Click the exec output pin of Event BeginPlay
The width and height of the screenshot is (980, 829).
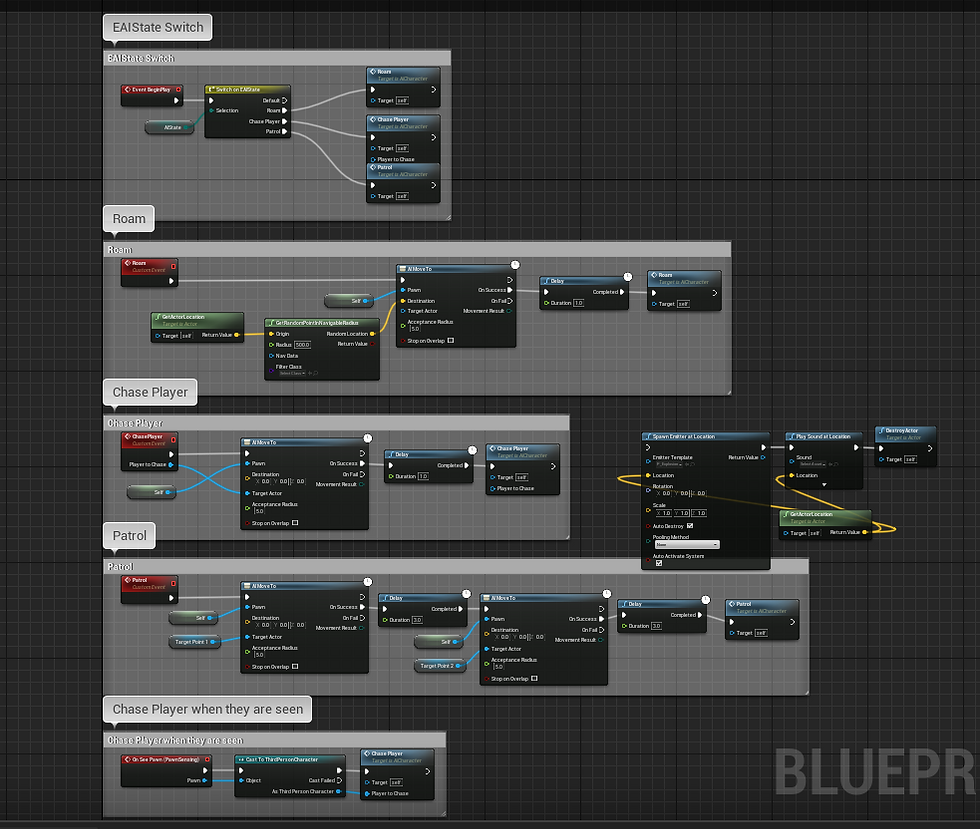pyautogui.click(x=176, y=100)
